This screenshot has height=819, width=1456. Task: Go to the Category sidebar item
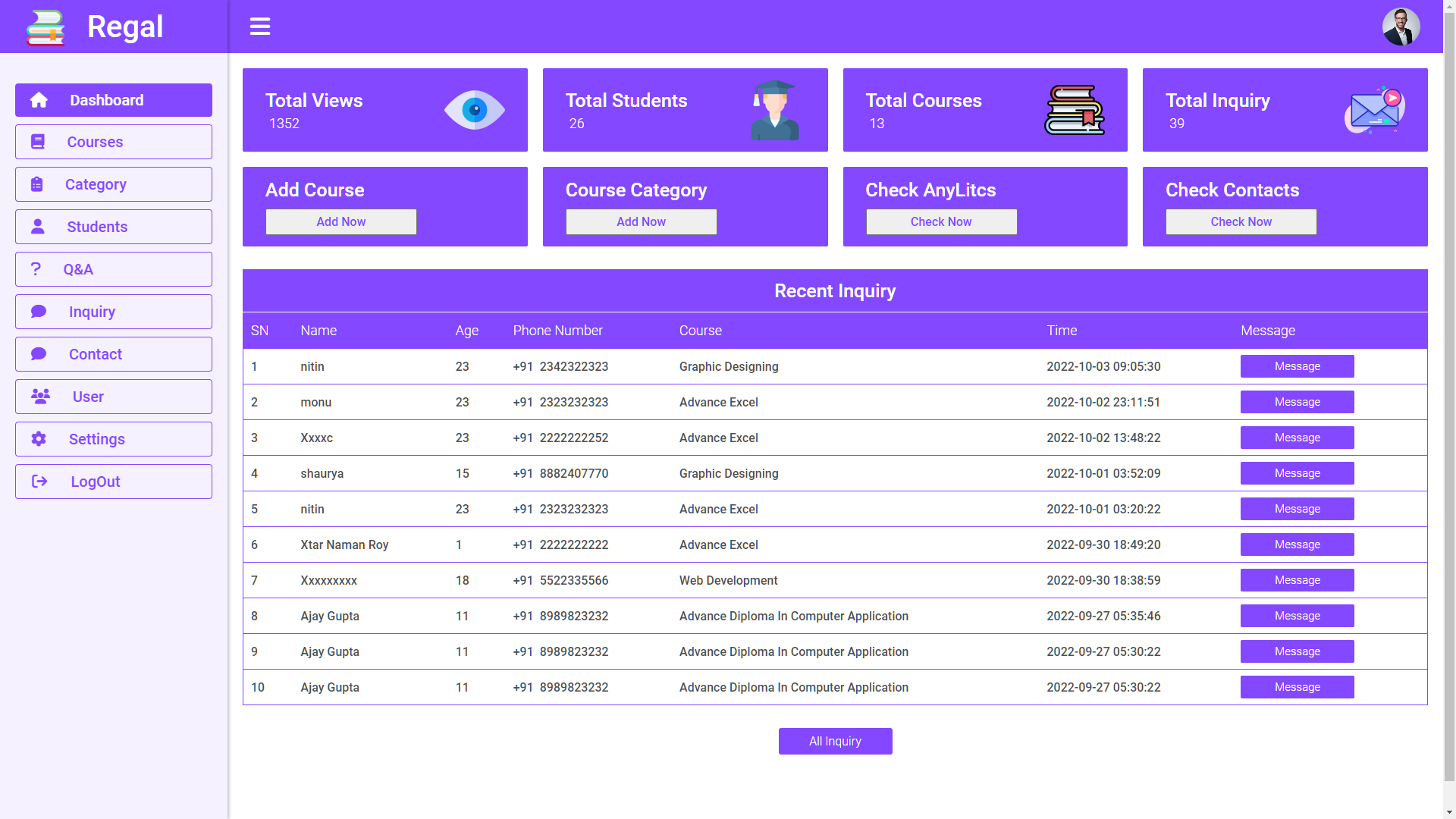click(114, 184)
